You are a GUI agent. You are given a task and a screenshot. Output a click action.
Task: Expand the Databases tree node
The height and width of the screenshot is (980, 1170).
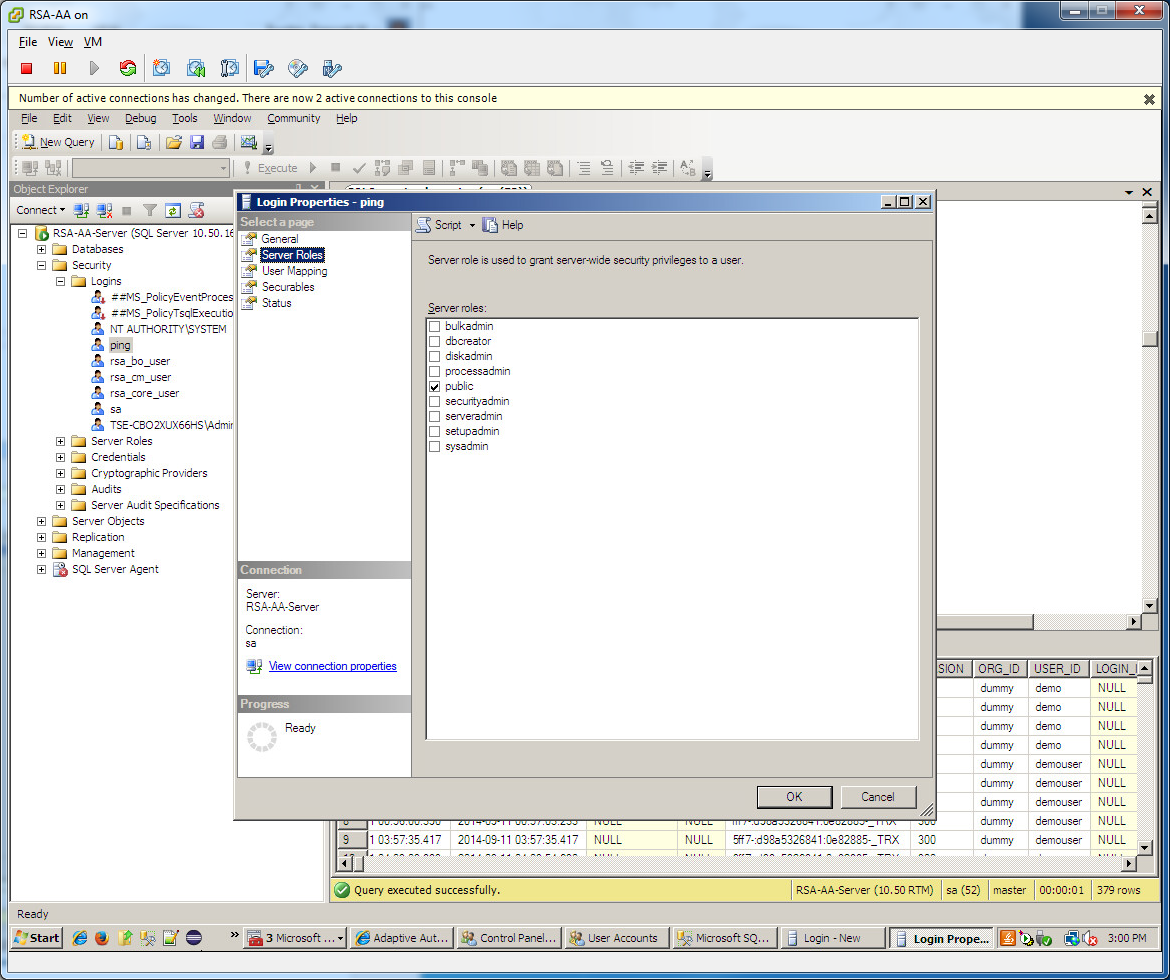tap(42, 249)
